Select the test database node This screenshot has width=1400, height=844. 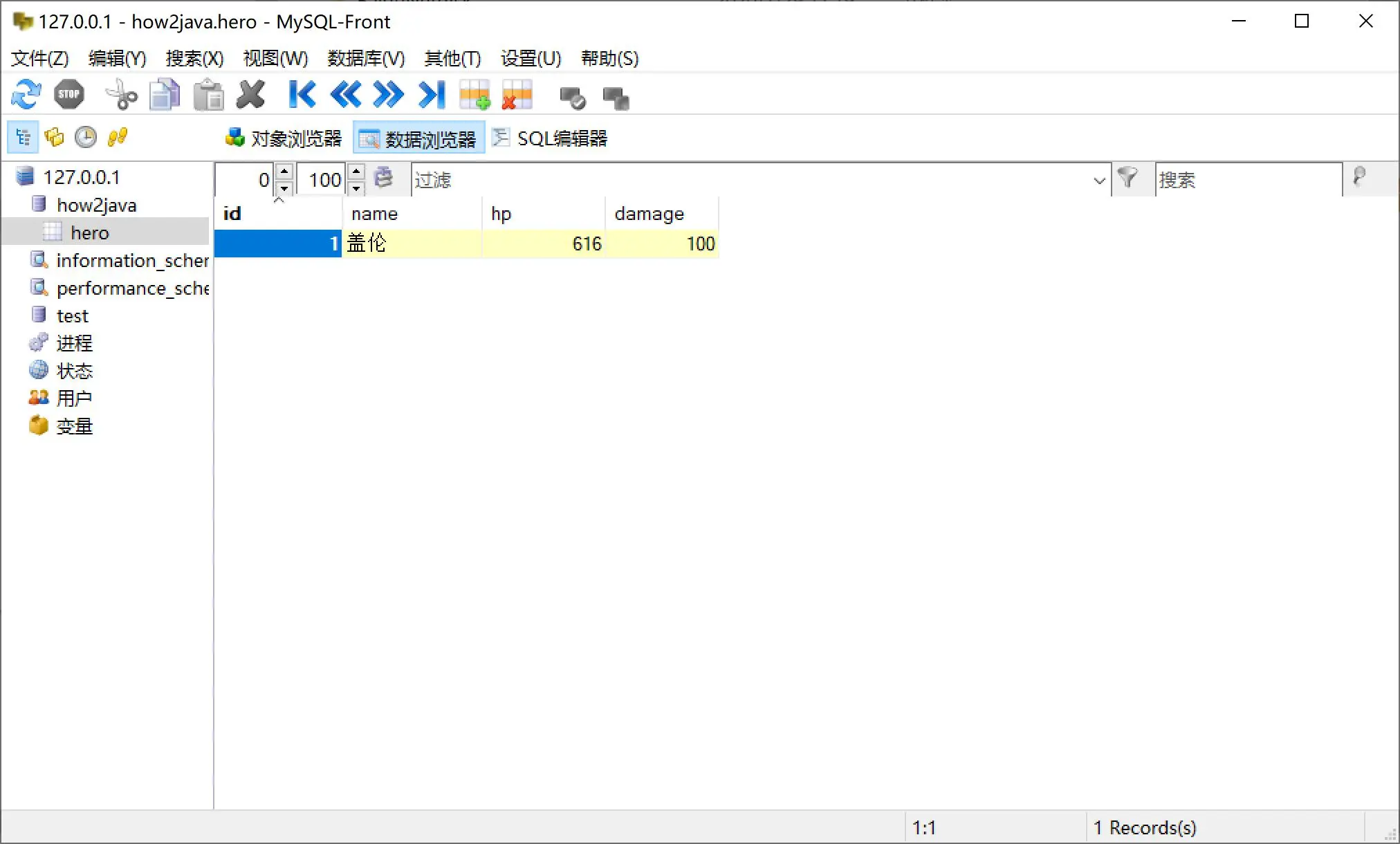tap(73, 315)
